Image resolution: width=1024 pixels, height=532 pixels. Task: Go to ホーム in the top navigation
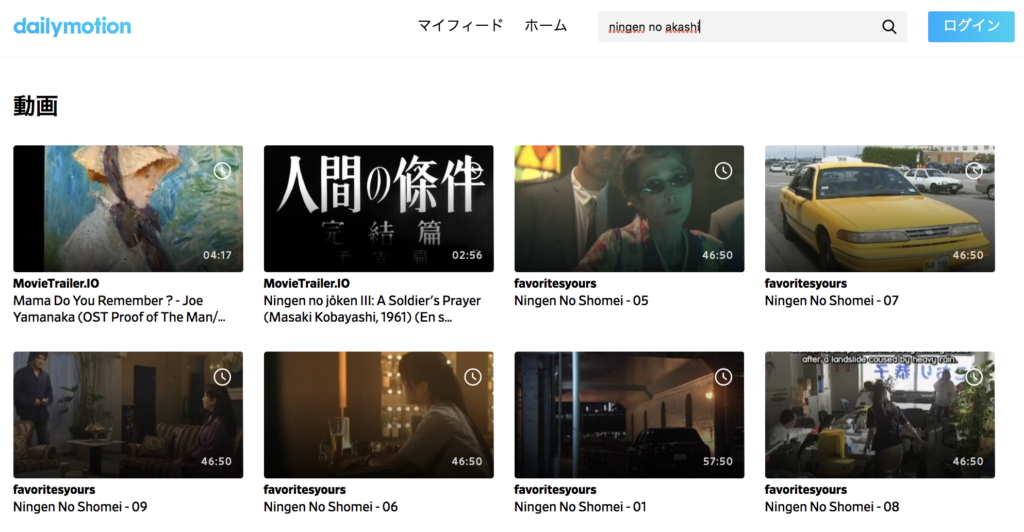[545, 25]
